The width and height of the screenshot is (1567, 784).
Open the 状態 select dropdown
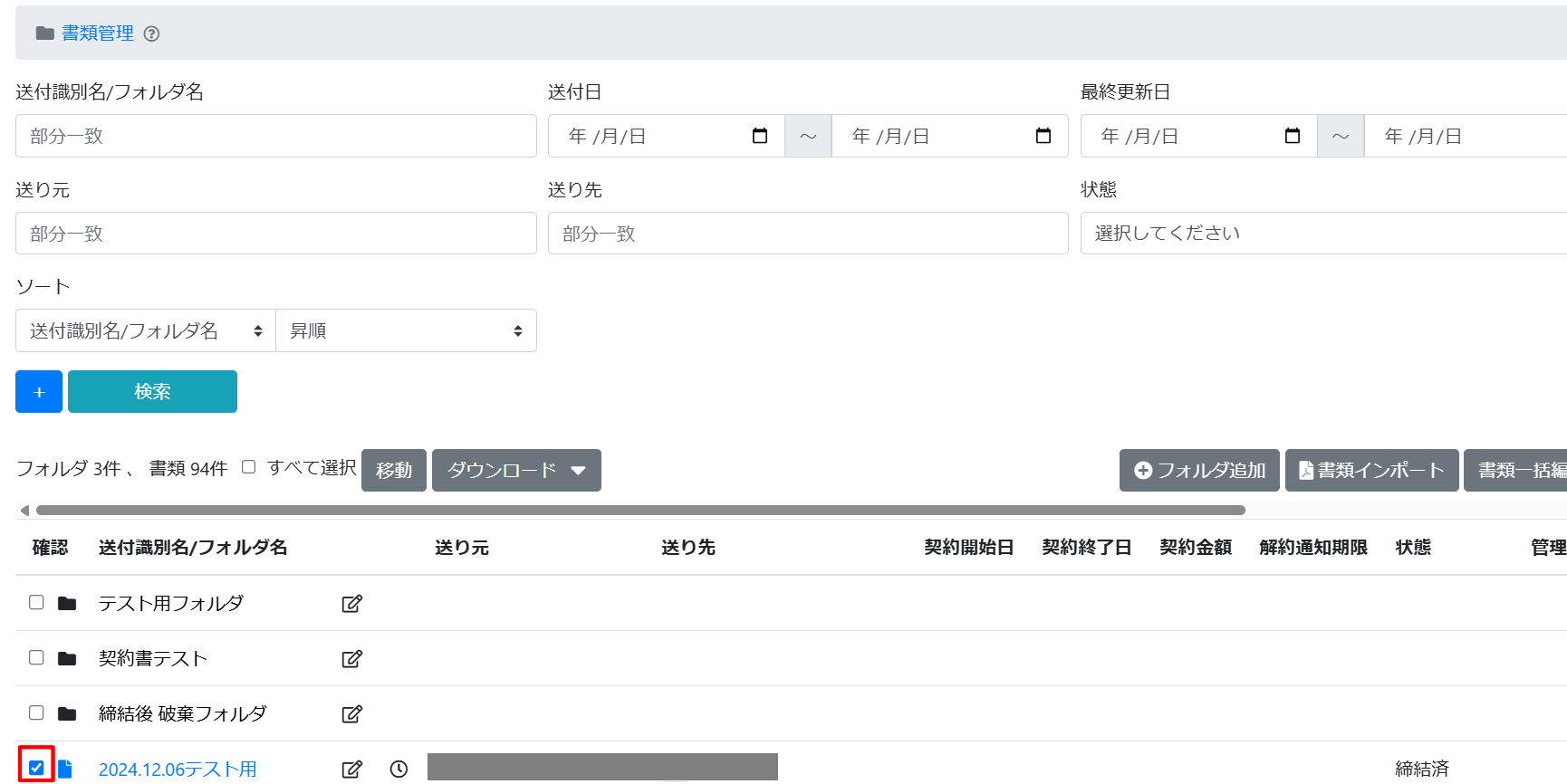click(1322, 234)
